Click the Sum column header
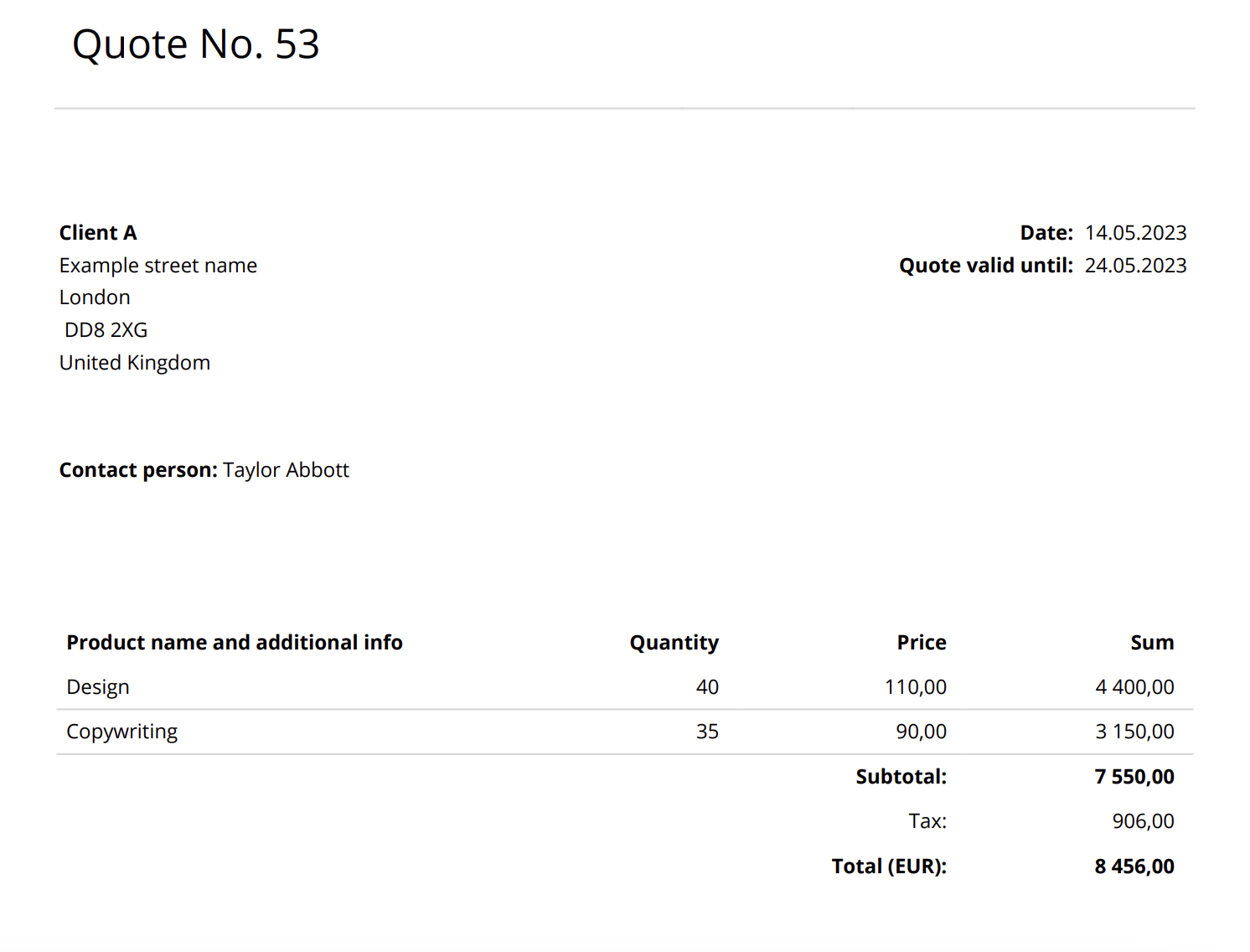Image resolution: width=1250 pixels, height=952 pixels. click(1153, 643)
